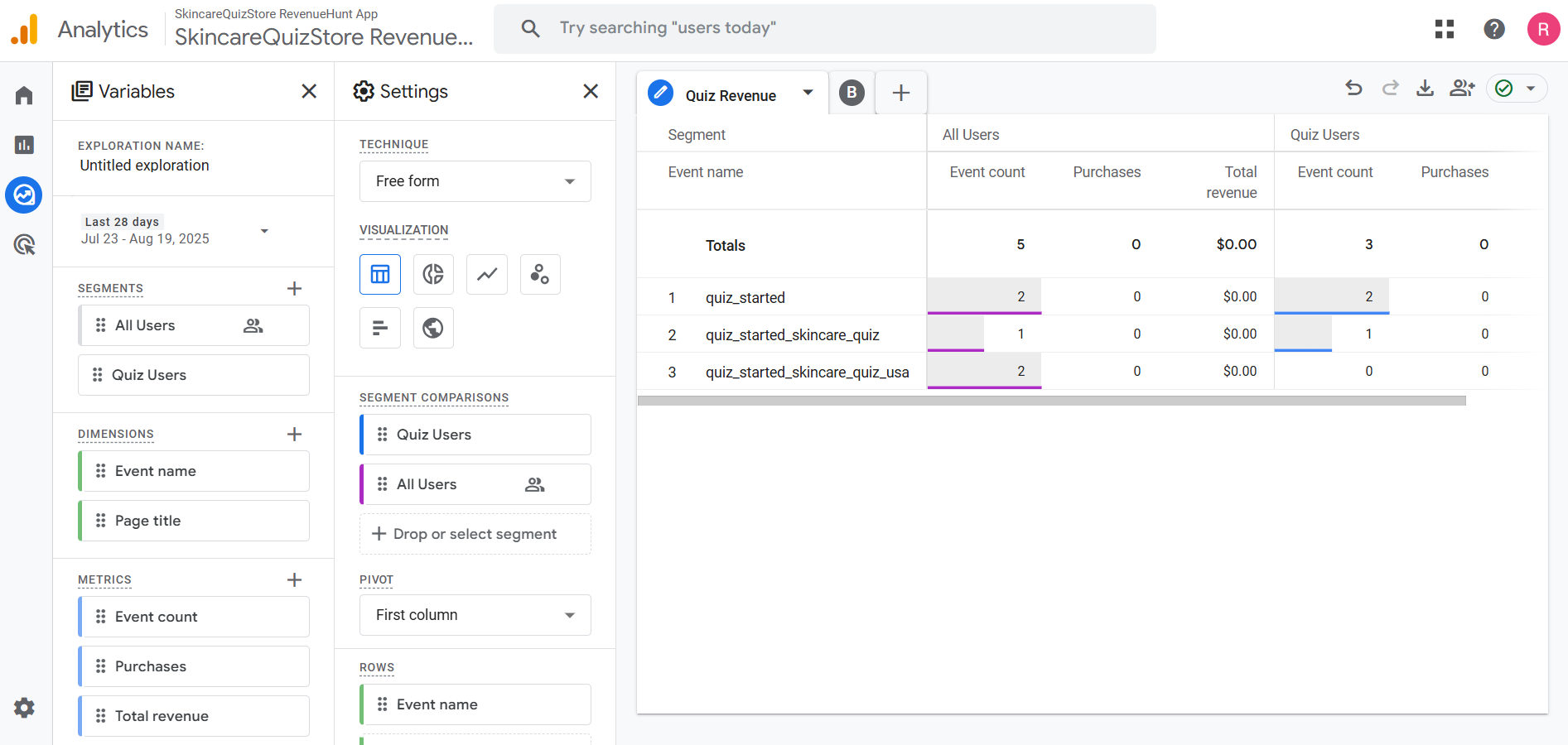Open Quiz Revenue tab options arrow
The image size is (1568, 745).
pyautogui.click(x=808, y=93)
